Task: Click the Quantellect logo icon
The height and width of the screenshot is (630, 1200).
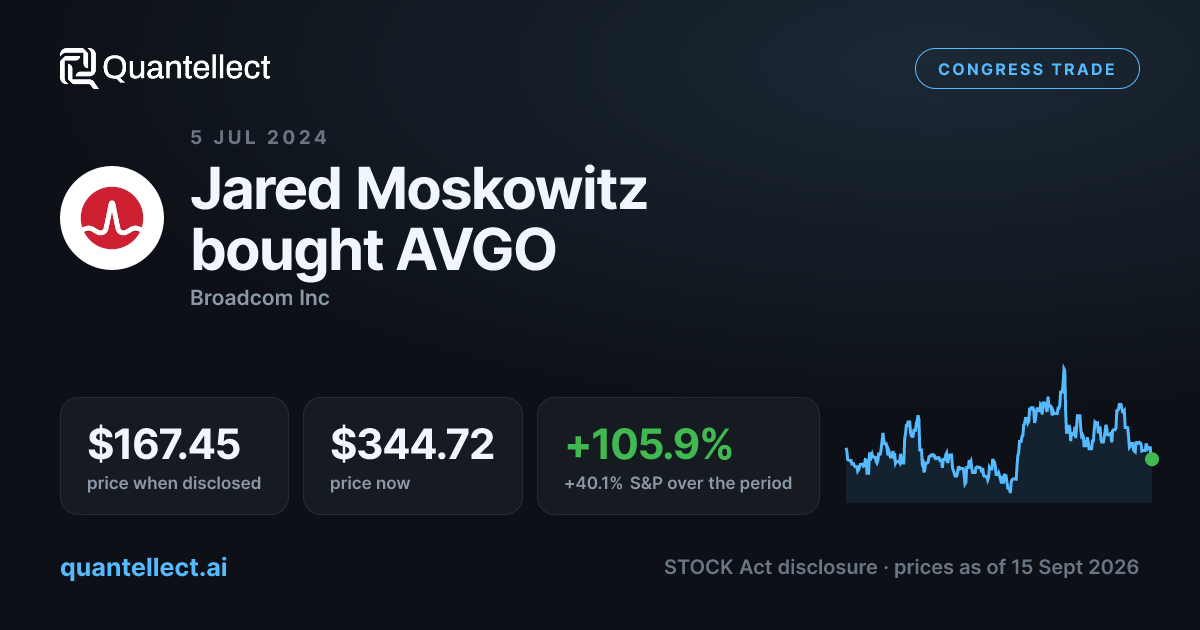Action: (79, 68)
